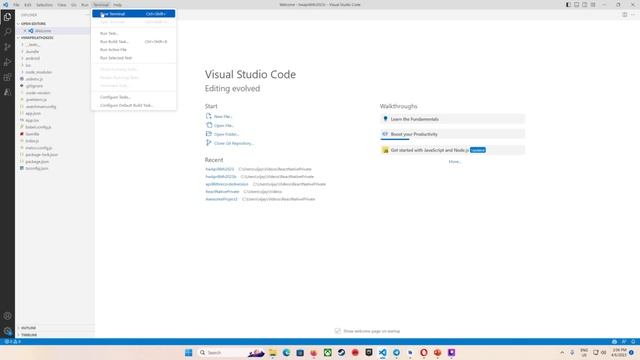Expand the Timeline section
The height and width of the screenshot is (360, 640).
pos(28,335)
